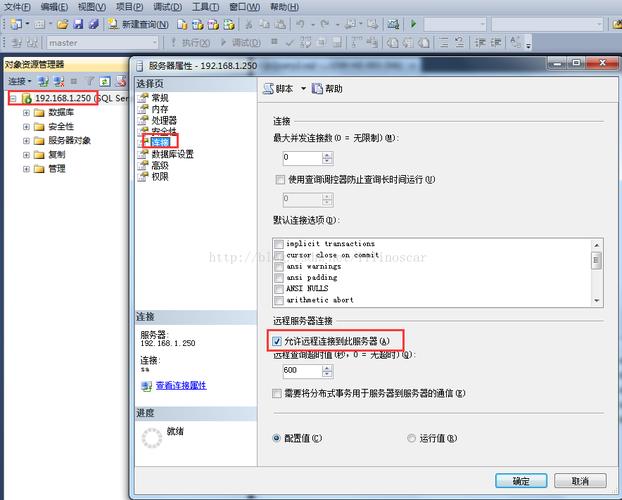Image resolution: width=622 pixels, height=500 pixels.
Task: Click the 确定 button
Action: 521,481
